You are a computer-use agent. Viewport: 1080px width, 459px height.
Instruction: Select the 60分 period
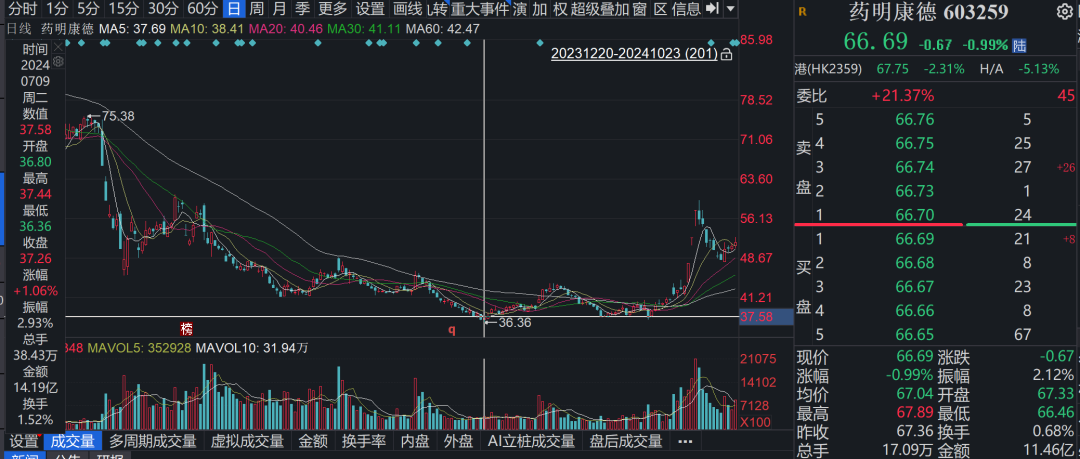pyautogui.click(x=202, y=8)
